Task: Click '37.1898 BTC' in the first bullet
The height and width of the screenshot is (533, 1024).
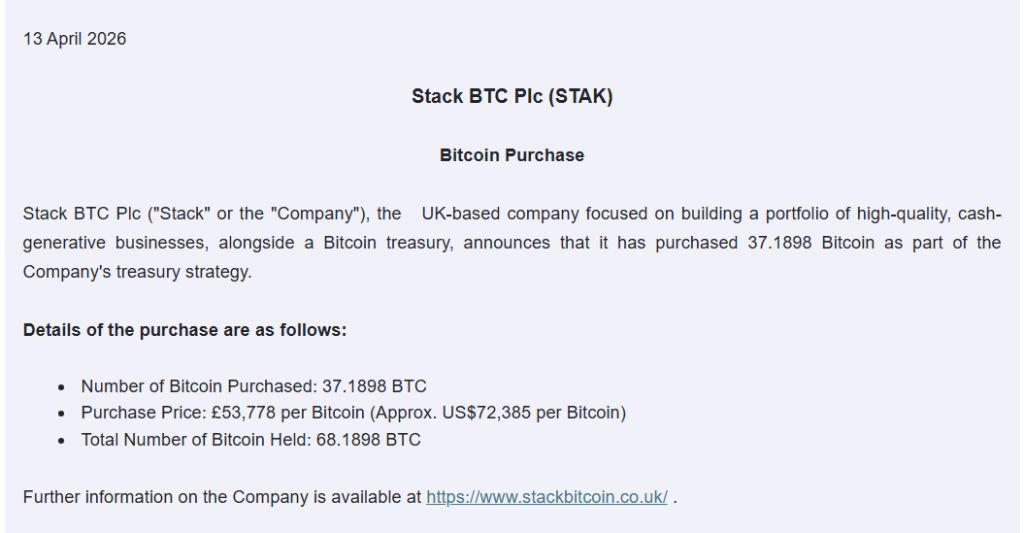Action: pyautogui.click(x=374, y=386)
